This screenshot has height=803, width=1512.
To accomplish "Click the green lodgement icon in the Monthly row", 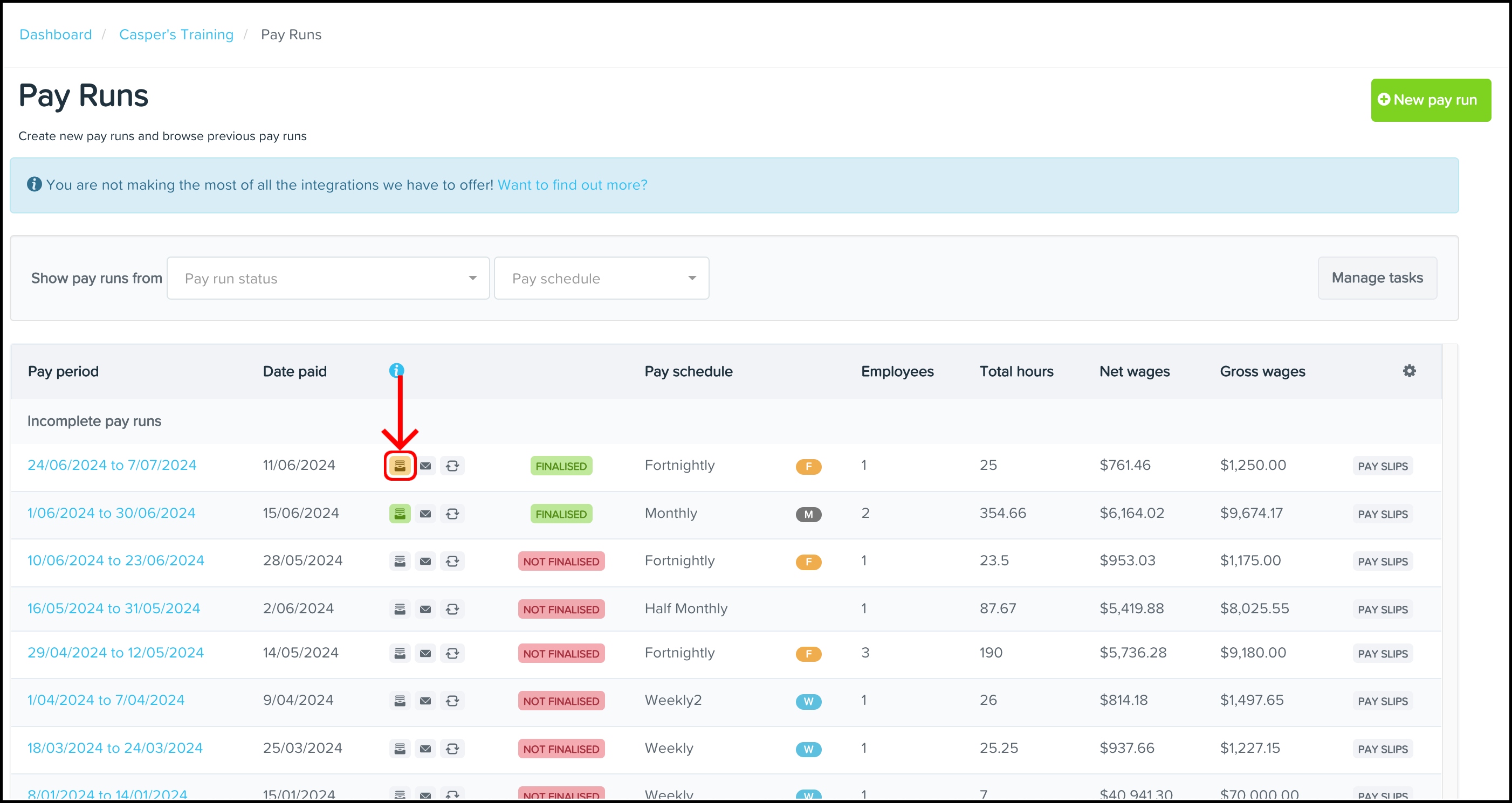I will (400, 514).
